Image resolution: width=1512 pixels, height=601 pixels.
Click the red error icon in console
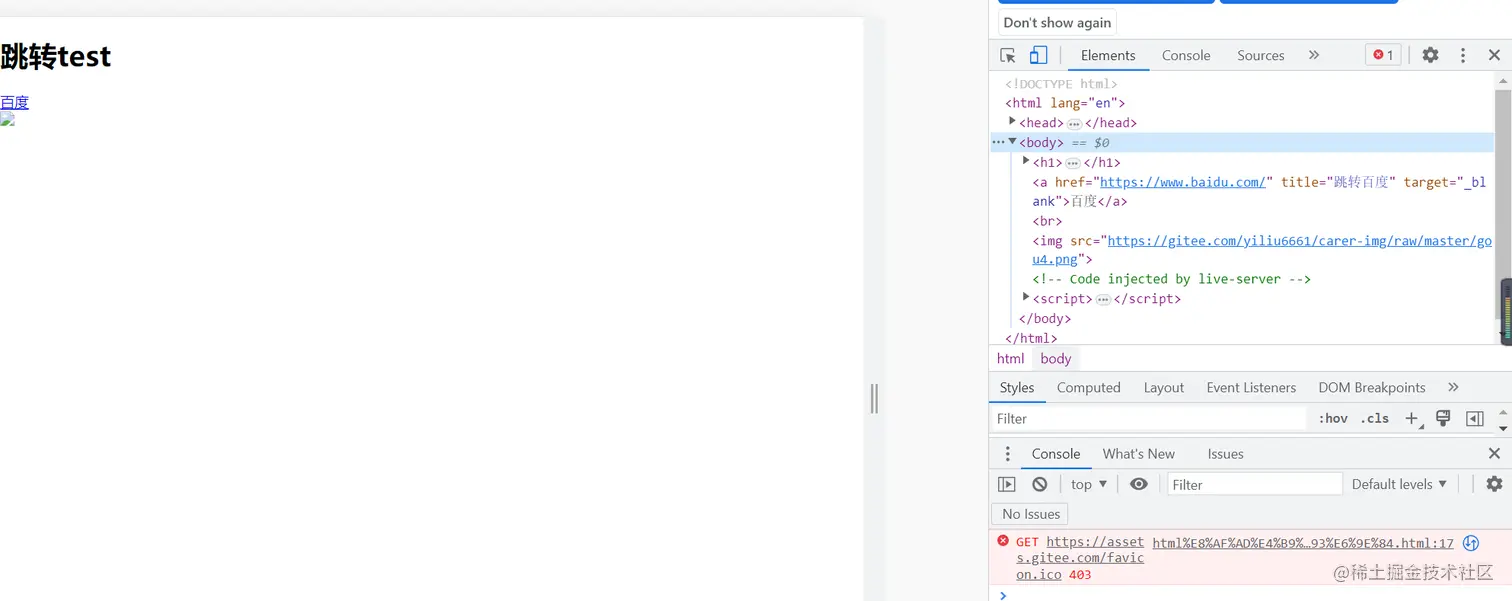(1003, 541)
